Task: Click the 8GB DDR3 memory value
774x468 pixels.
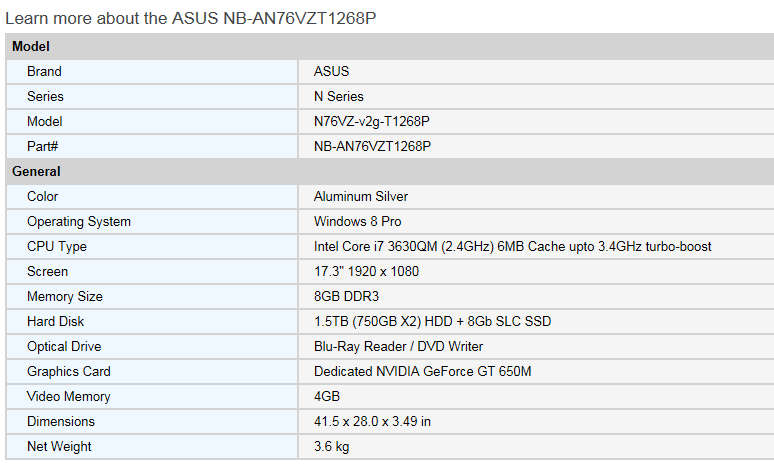Action: tap(347, 296)
